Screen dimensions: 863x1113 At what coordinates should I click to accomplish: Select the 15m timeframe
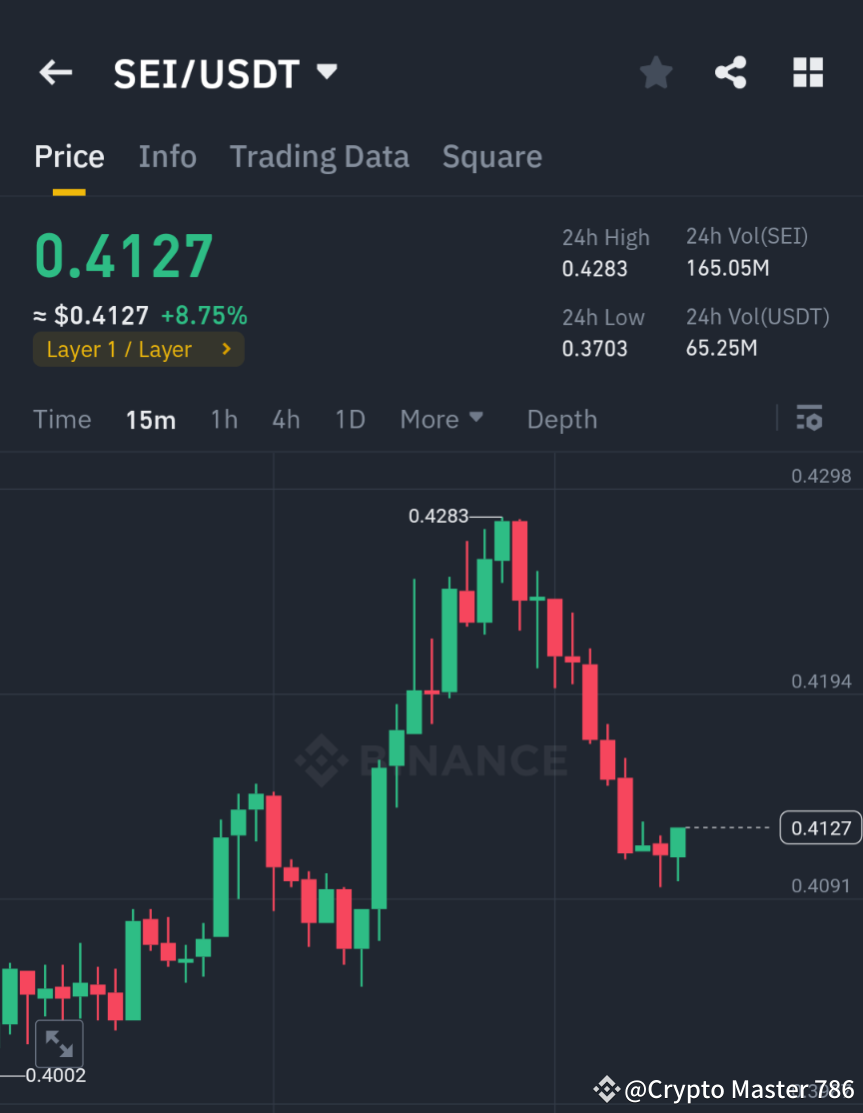pyautogui.click(x=151, y=419)
